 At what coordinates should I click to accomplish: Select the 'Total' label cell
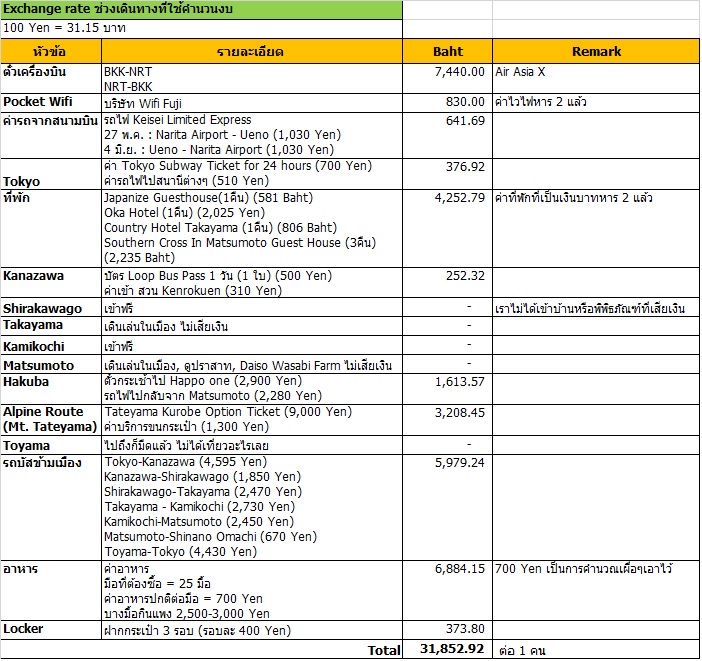pyautogui.click(x=201, y=649)
